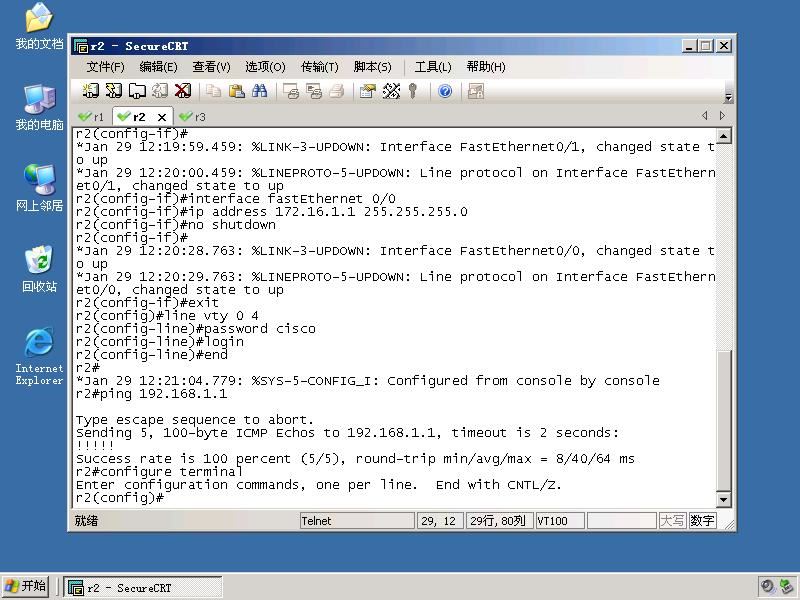Click the Lock Session toolbar icon
The image size is (800, 600).
coord(476,91)
